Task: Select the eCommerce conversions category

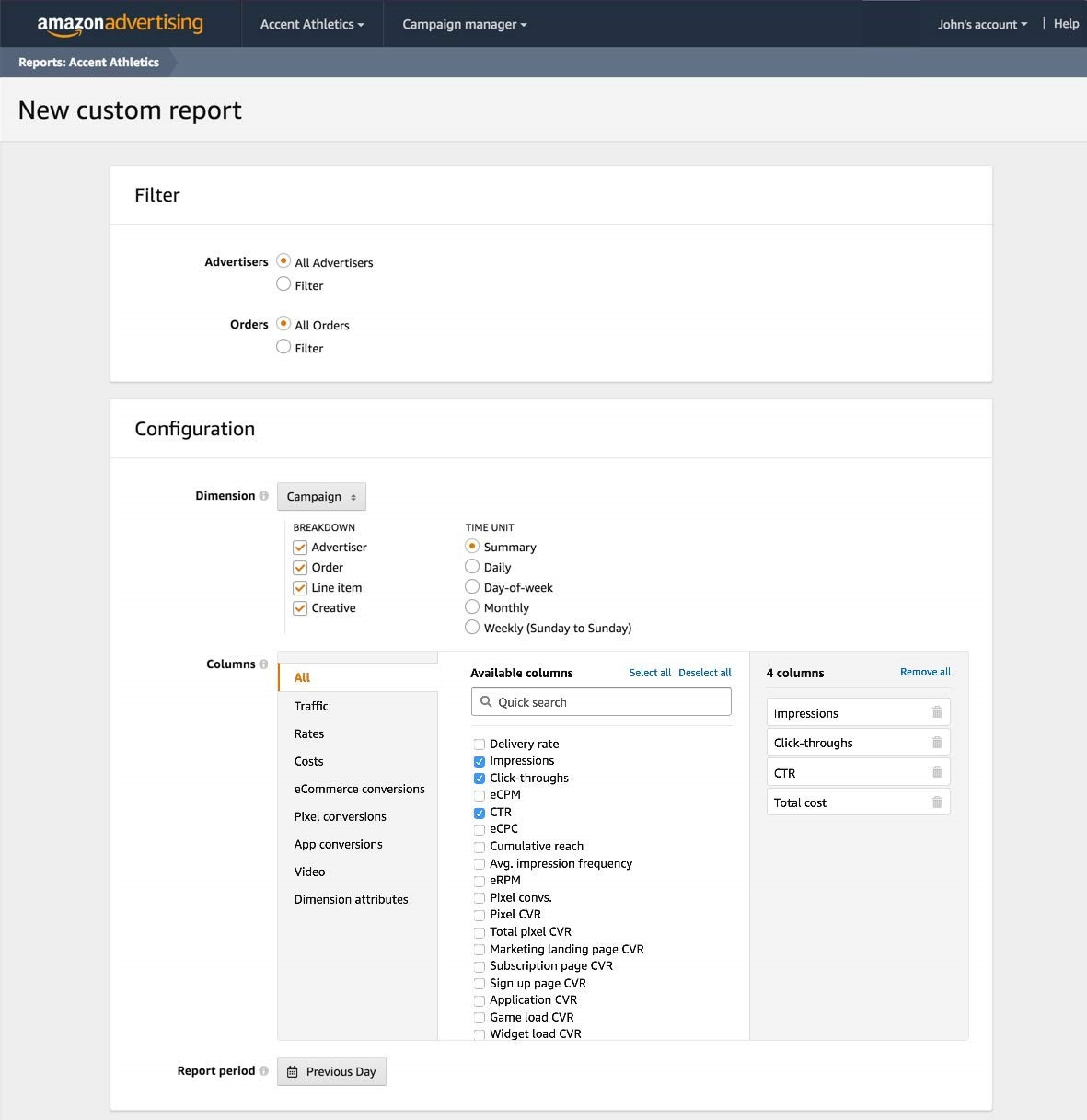Action: pos(358,789)
